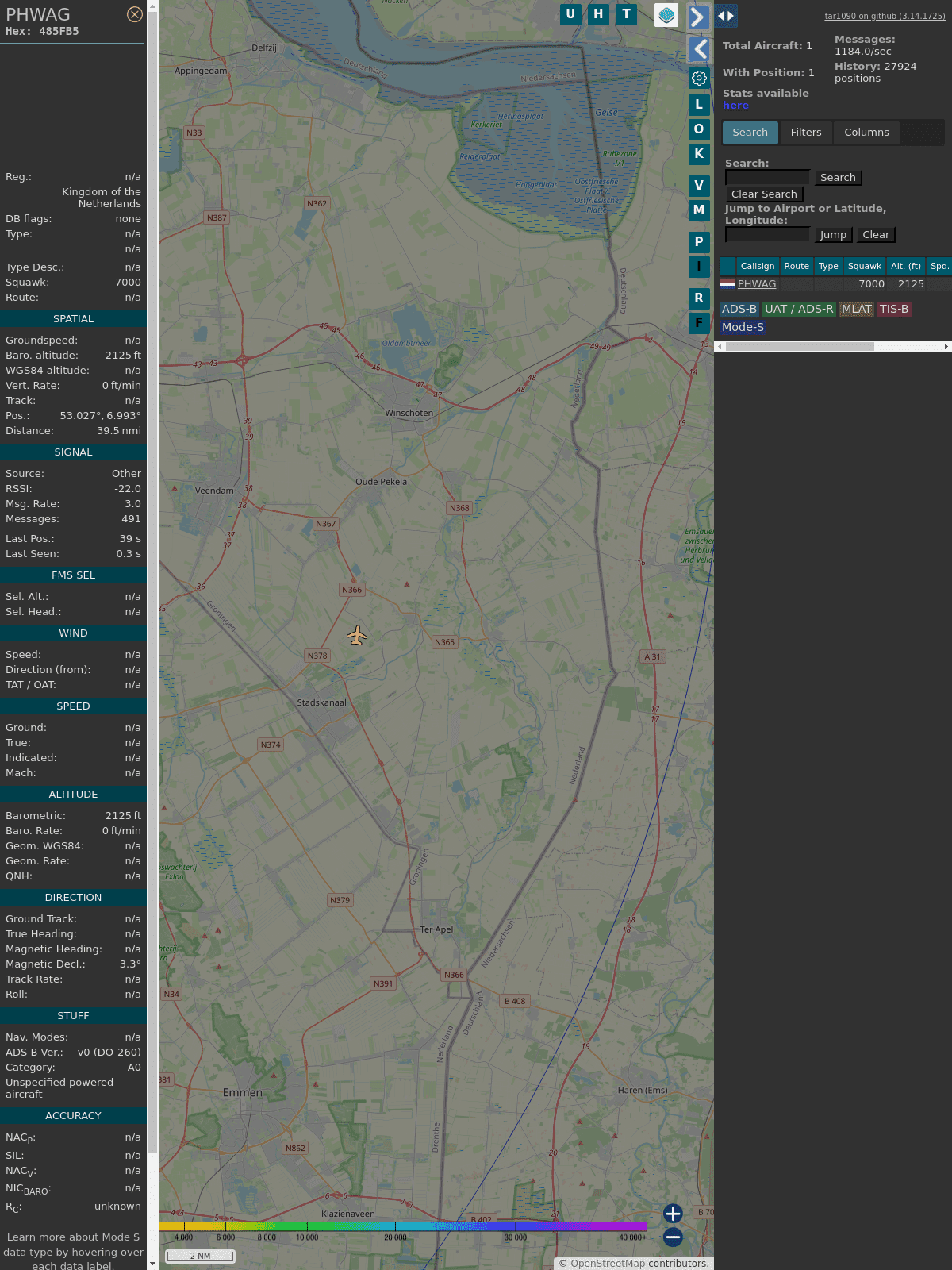Zoom in on the map
Image resolution: width=952 pixels, height=1270 pixels.
(x=673, y=1214)
